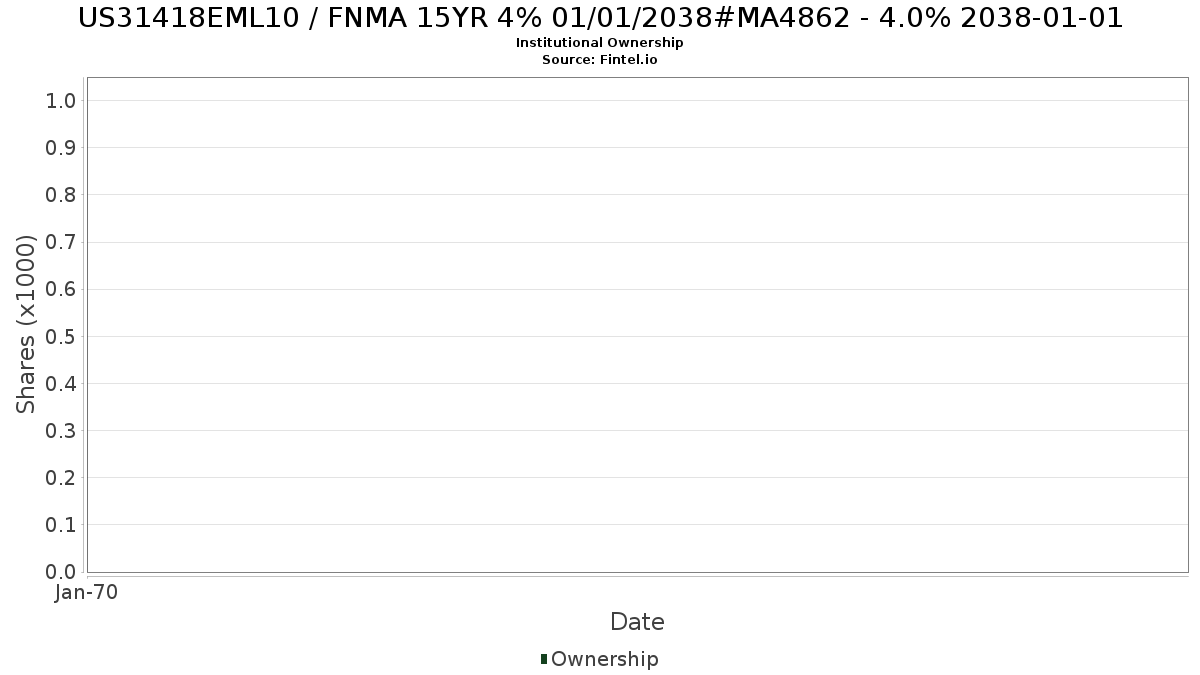Click the 1.0 y-axis tick label

(61, 100)
